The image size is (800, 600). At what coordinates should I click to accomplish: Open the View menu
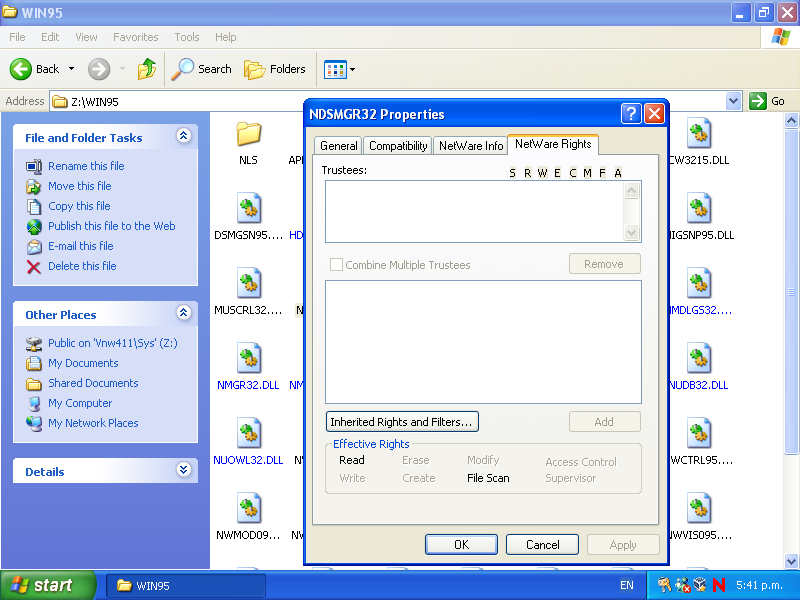coord(86,37)
